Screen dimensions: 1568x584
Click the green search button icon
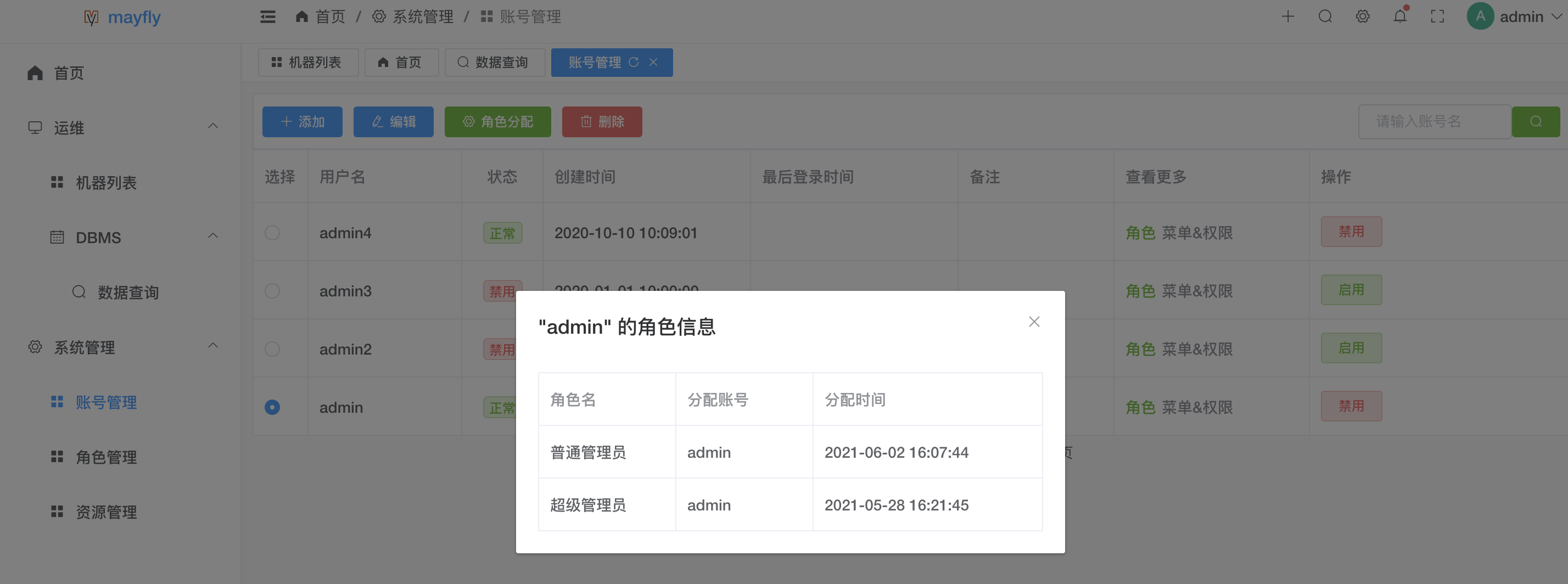tap(1535, 122)
